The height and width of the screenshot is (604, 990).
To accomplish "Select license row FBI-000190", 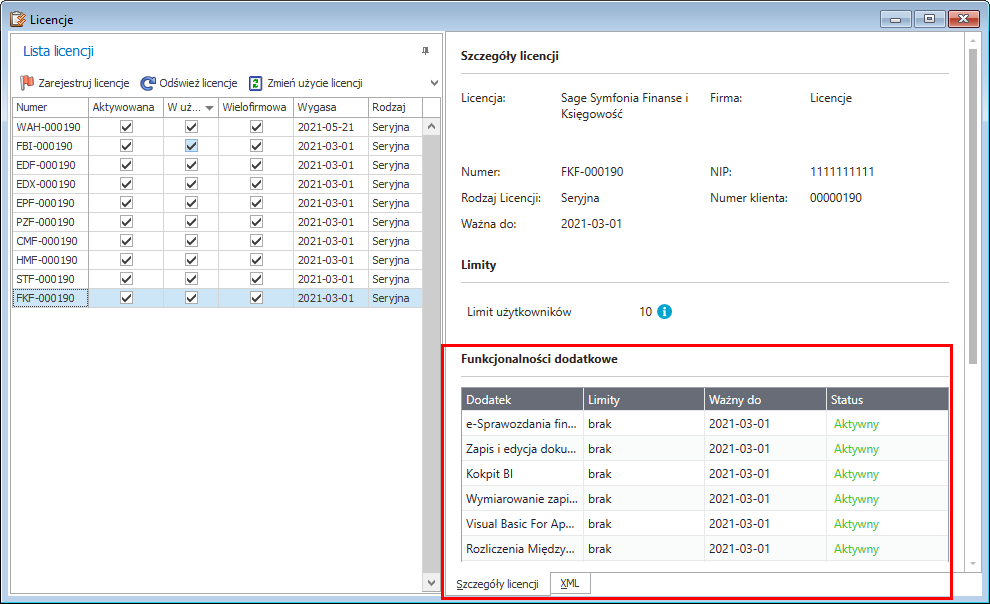I will 217,146.
